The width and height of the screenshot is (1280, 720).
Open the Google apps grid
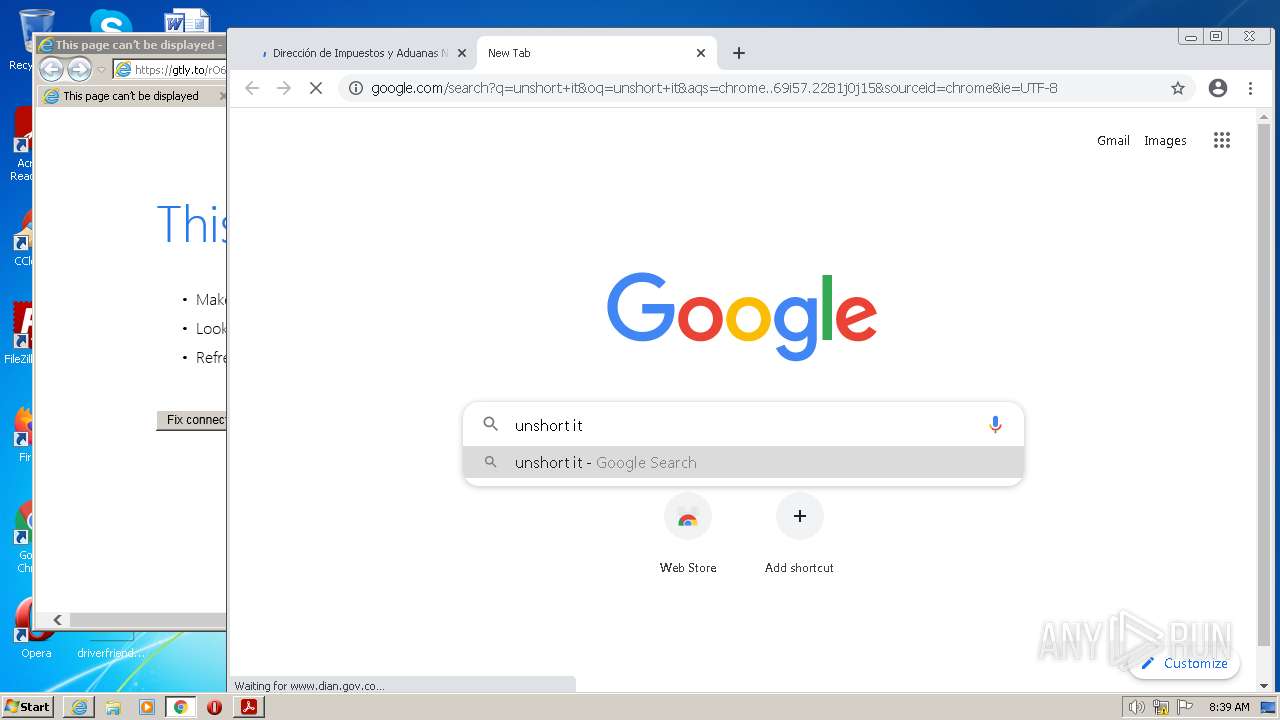[1222, 140]
